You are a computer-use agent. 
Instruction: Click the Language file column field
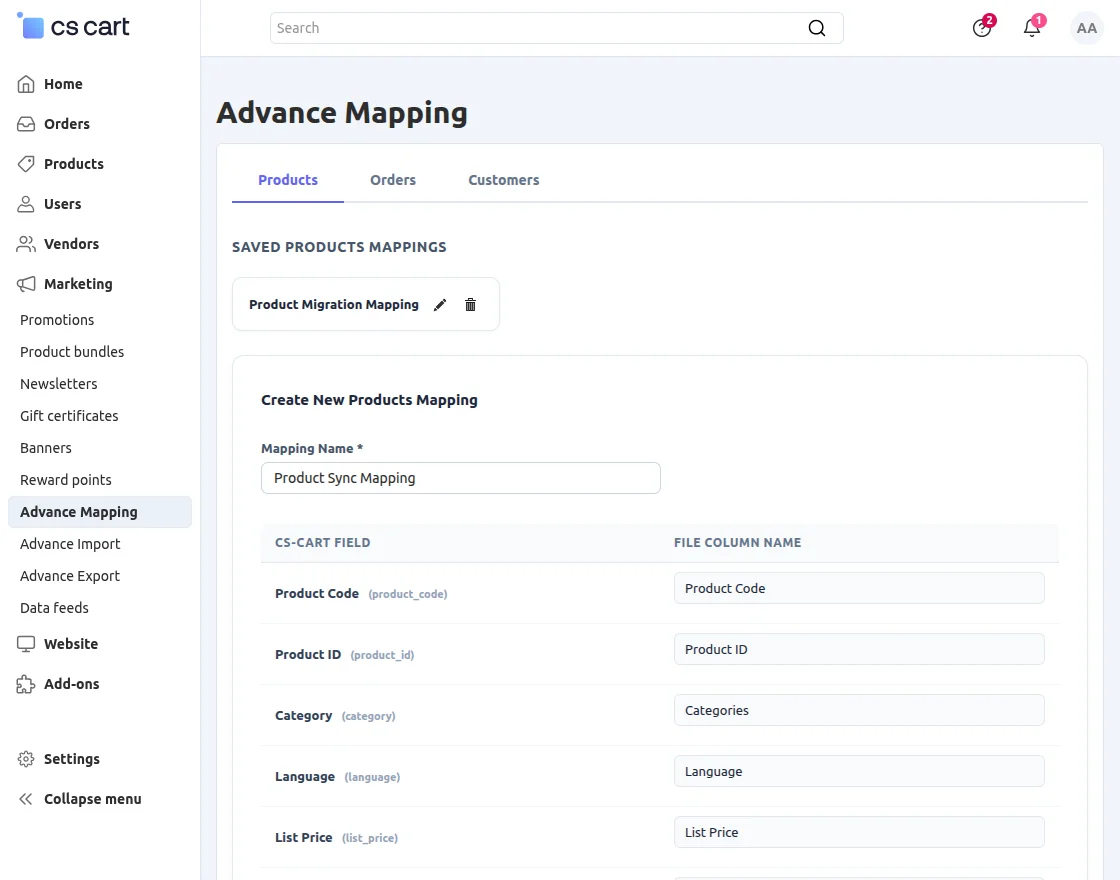(x=859, y=771)
